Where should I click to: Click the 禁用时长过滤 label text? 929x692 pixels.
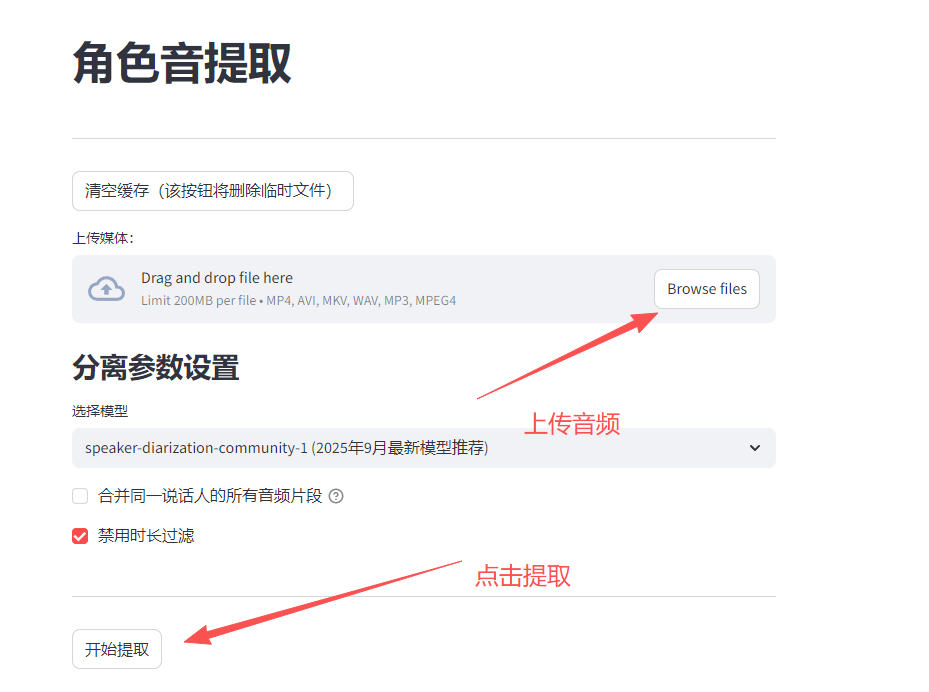[146, 536]
